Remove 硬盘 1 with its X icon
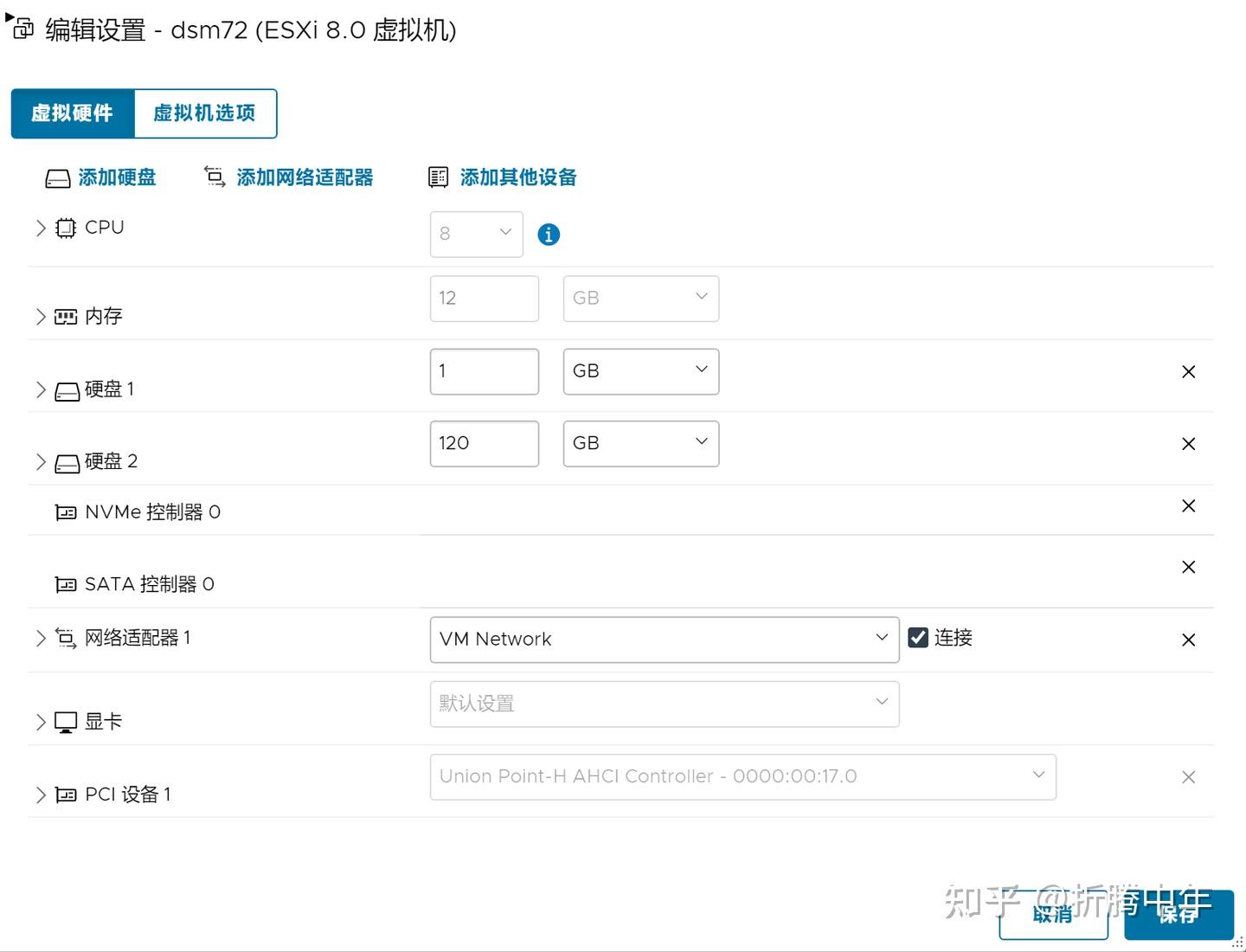 [x=1188, y=372]
